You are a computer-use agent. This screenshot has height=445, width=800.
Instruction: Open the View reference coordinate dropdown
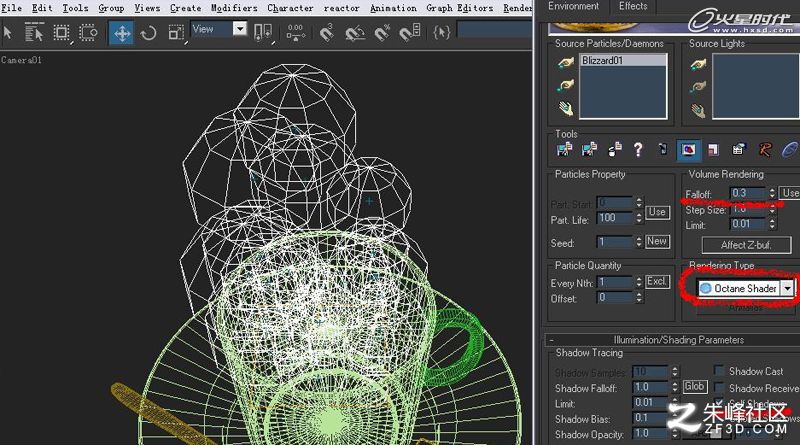240,29
